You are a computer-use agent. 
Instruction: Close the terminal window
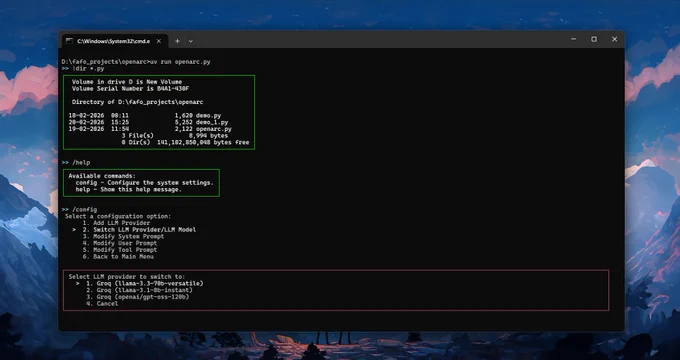coord(615,39)
